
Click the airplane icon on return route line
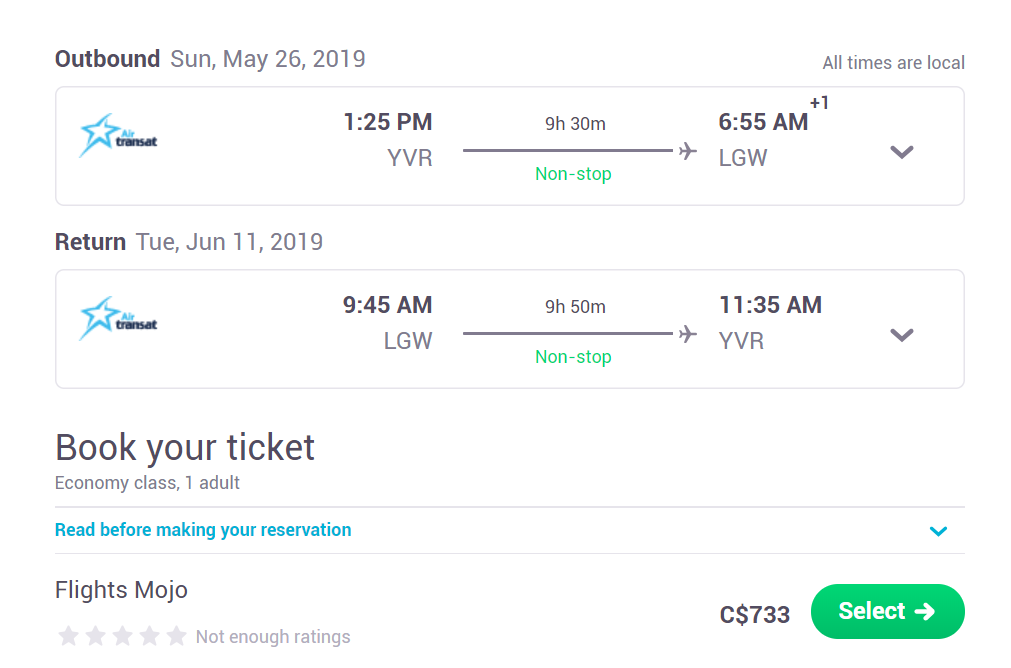pyautogui.click(x=688, y=334)
